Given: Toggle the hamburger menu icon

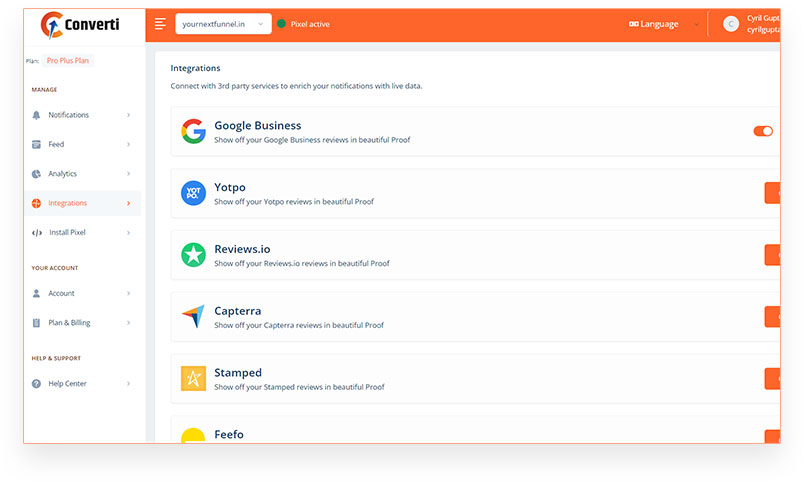Looking at the screenshot, I should coord(160,24).
